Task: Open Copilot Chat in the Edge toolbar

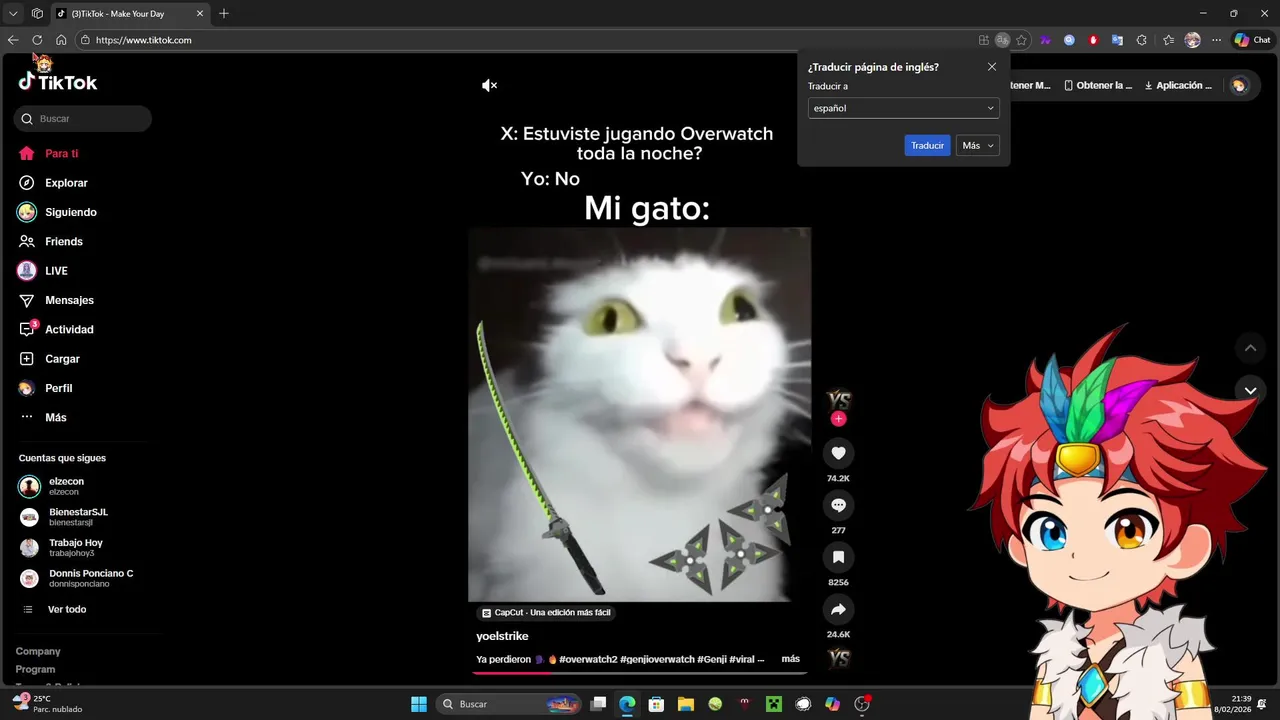Action: [x=1252, y=40]
